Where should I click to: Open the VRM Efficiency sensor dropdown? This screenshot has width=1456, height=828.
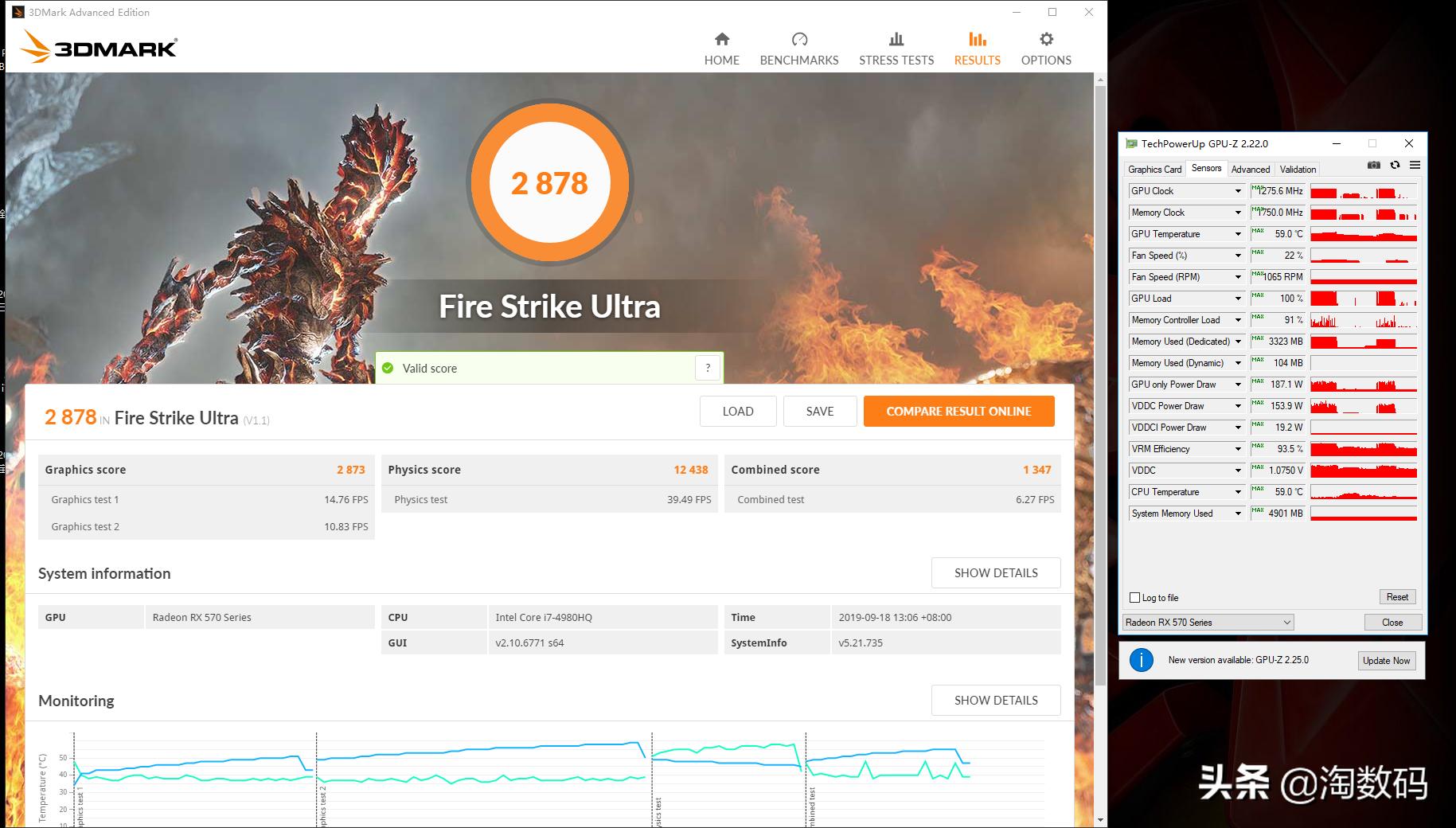(x=1238, y=449)
